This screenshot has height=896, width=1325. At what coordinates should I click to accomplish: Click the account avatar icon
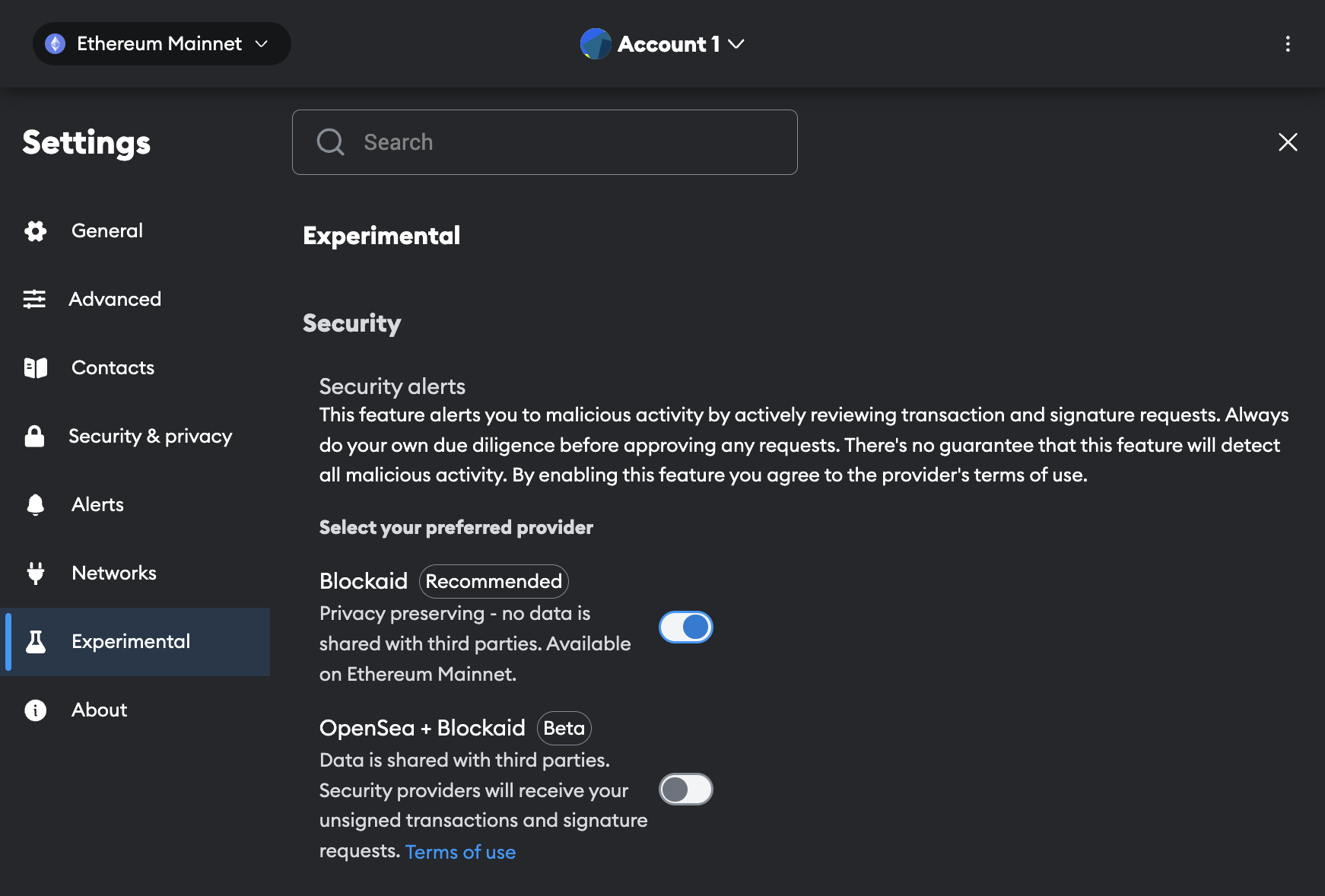click(x=596, y=44)
